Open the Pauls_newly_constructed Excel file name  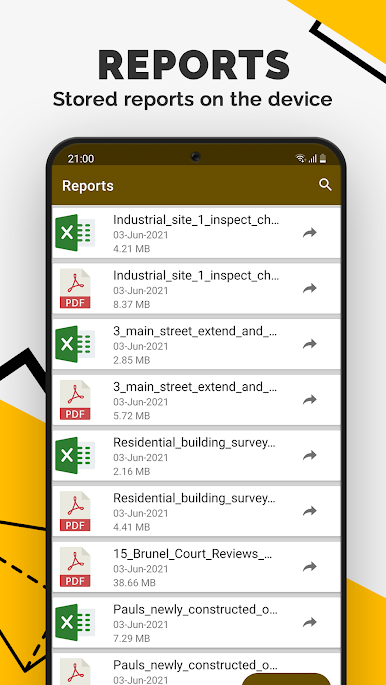[195, 609]
